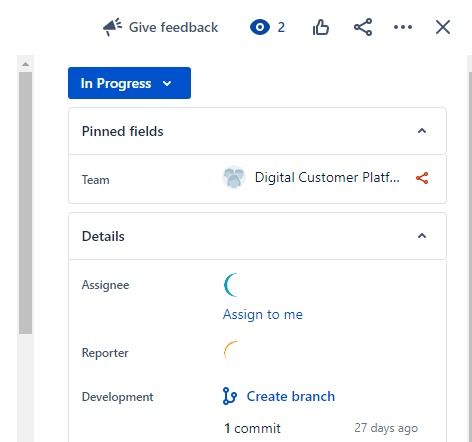The image size is (472, 442).
Task: Open the share issue icon
Action: [x=363, y=27]
